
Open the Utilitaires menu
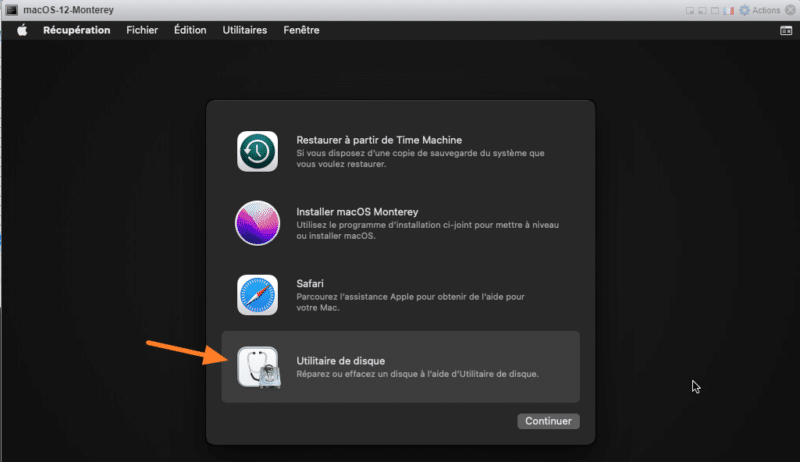tap(244, 30)
